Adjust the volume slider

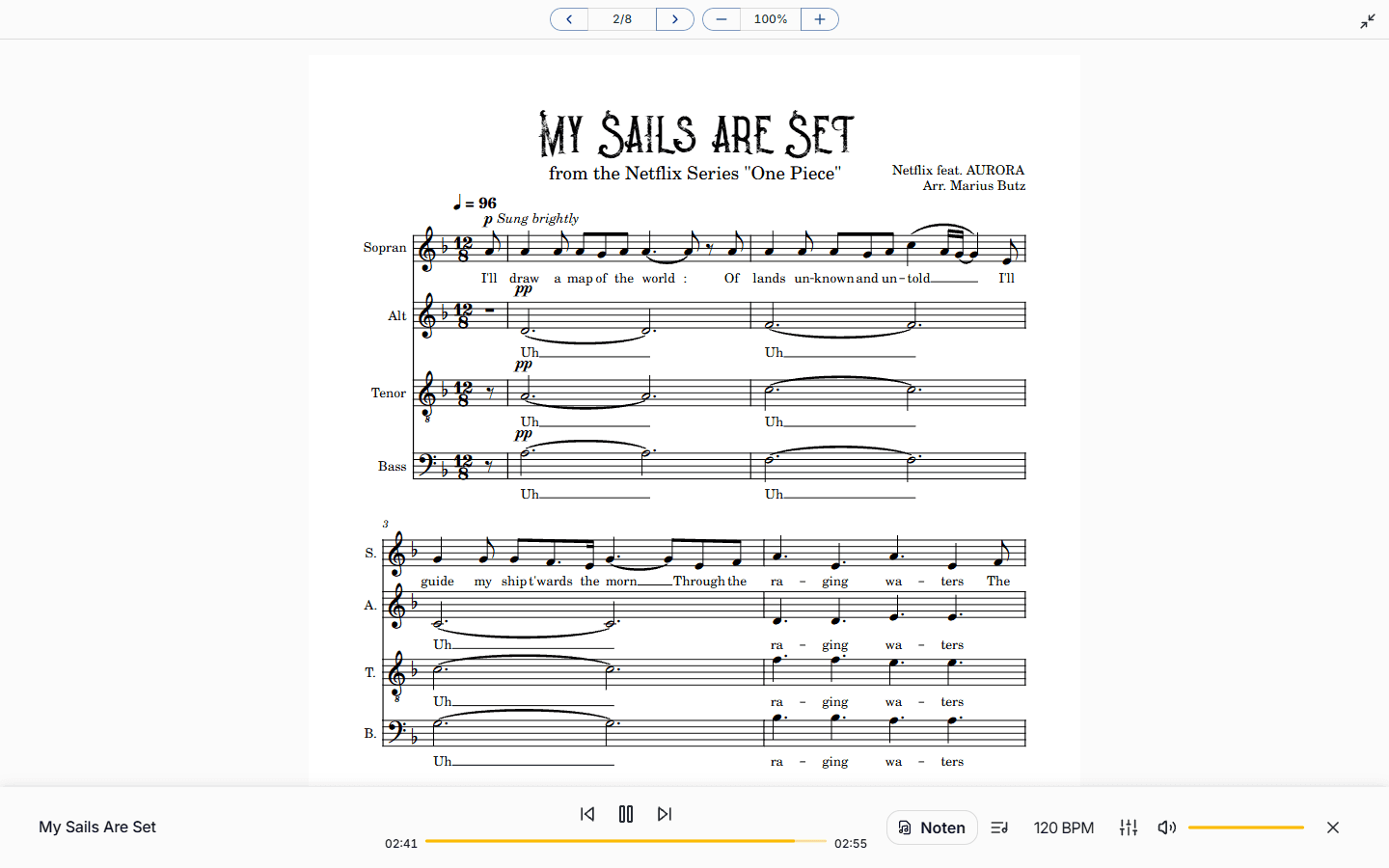coord(1246,827)
